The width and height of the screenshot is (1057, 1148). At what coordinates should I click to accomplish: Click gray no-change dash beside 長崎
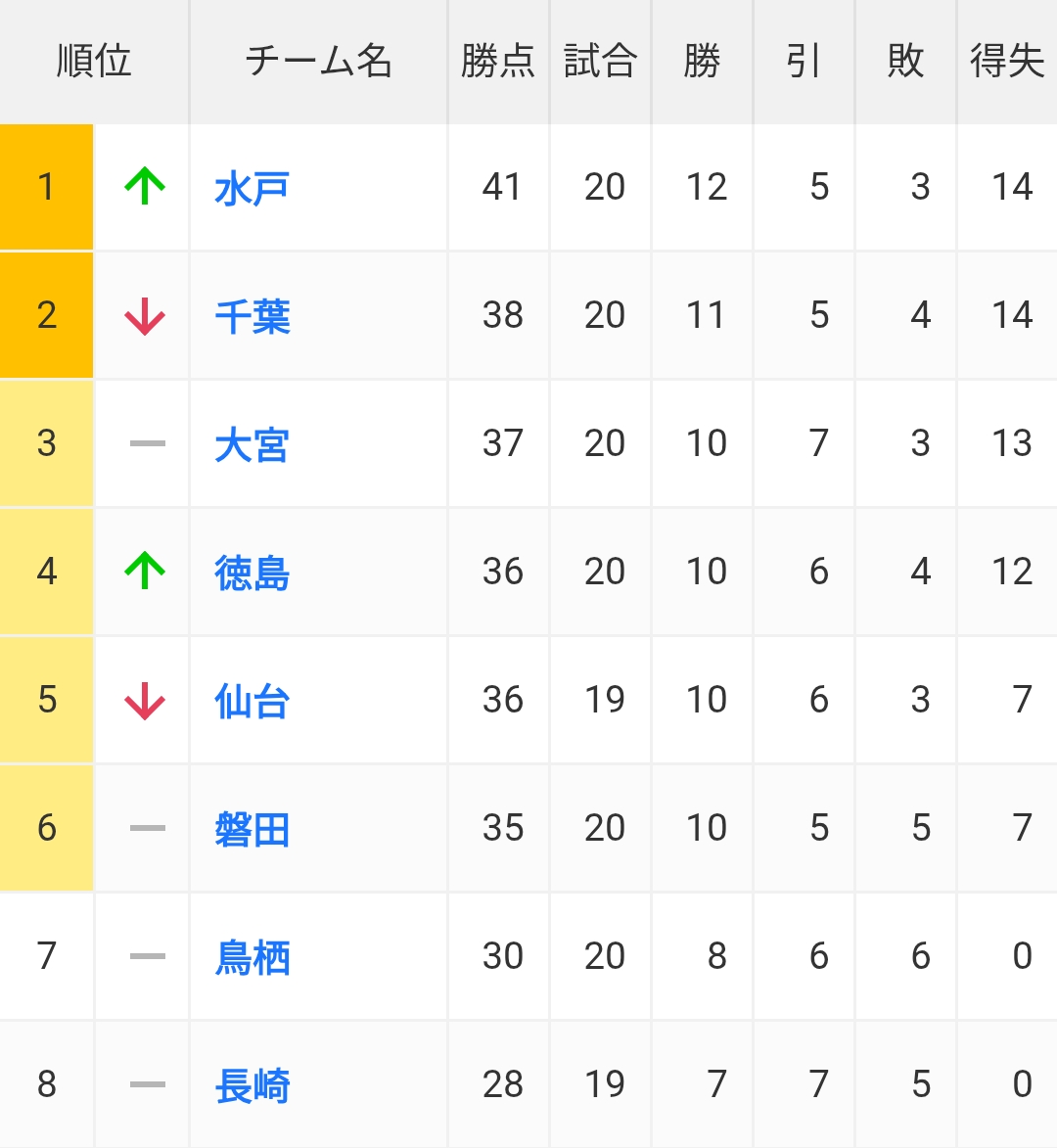tap(147, 1084)
